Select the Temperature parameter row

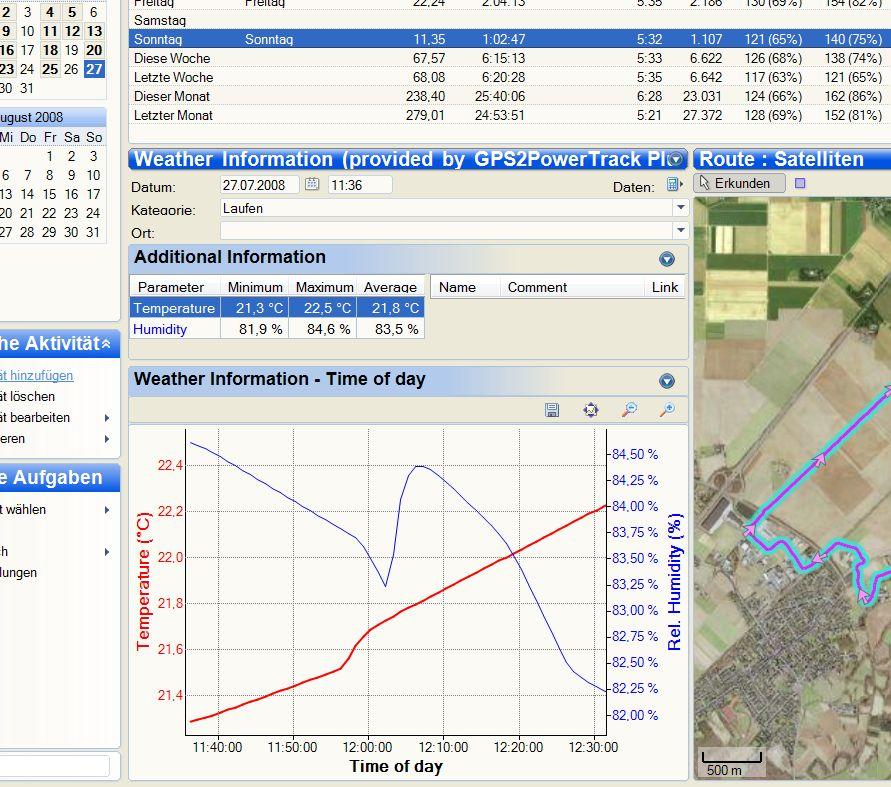pyautogui.click(x=277, y=308)
